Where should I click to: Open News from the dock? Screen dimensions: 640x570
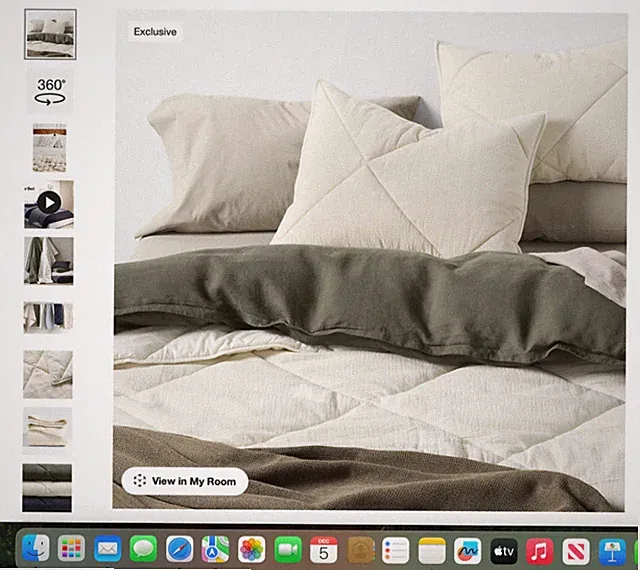tap(576, 552)
